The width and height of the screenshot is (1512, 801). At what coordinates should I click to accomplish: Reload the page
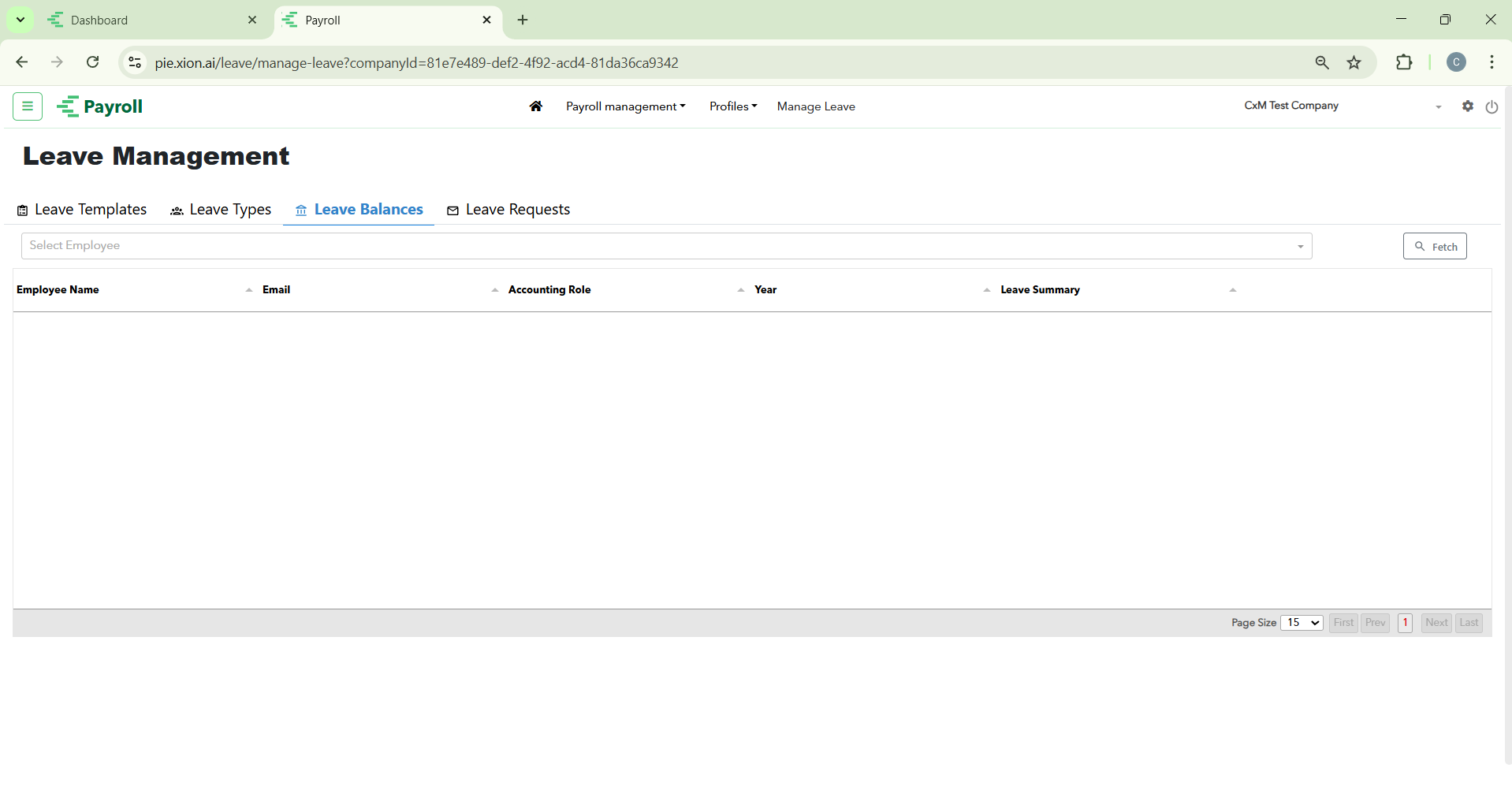(93, 62)
